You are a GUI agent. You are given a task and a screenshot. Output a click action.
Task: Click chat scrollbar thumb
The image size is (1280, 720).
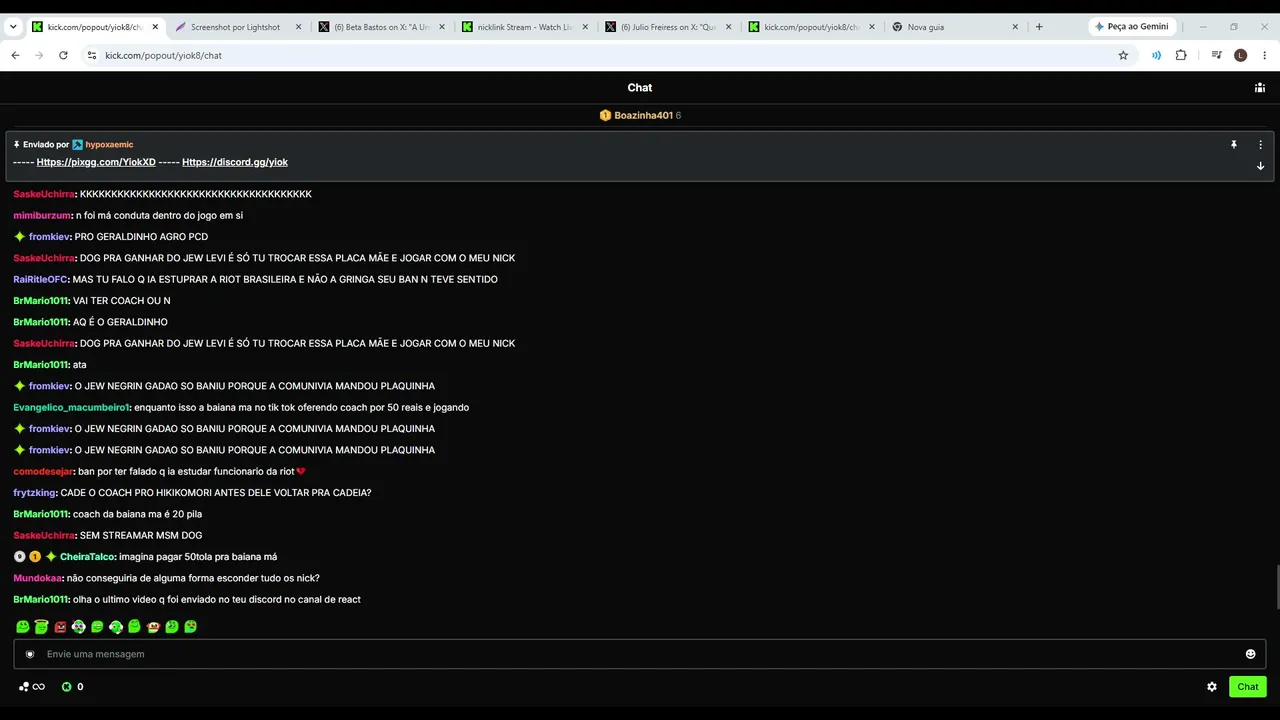click(1276, 586)
